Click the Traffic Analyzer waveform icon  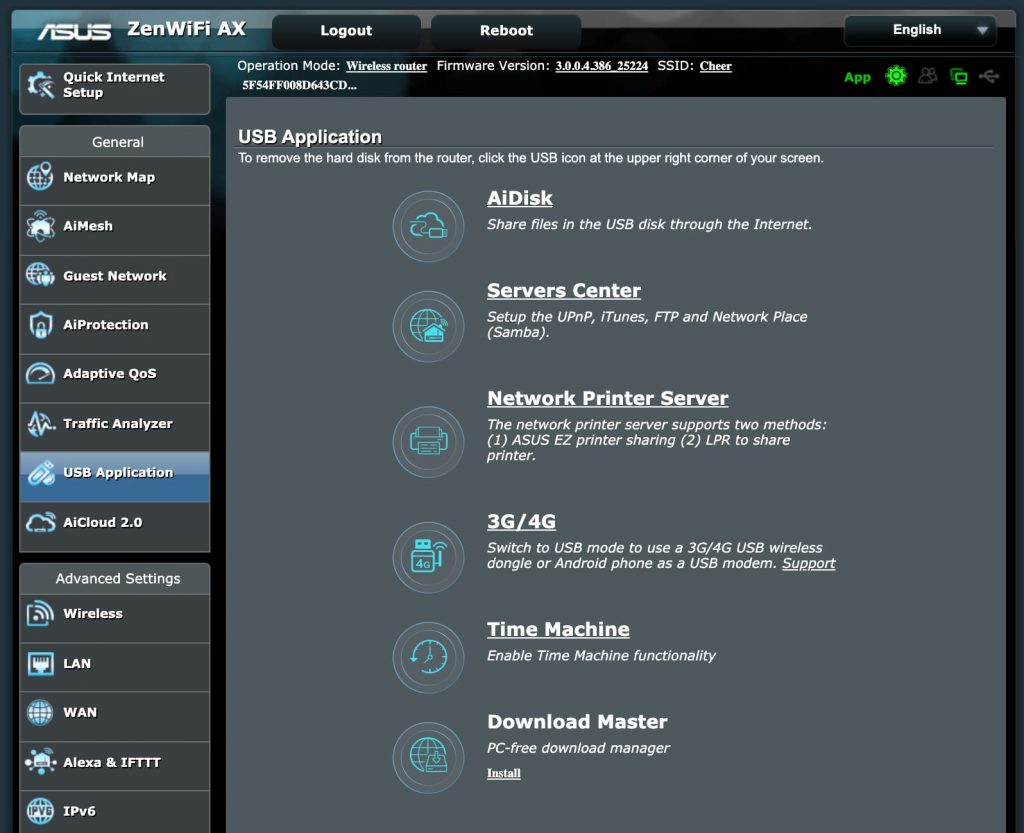coord(40,424)
